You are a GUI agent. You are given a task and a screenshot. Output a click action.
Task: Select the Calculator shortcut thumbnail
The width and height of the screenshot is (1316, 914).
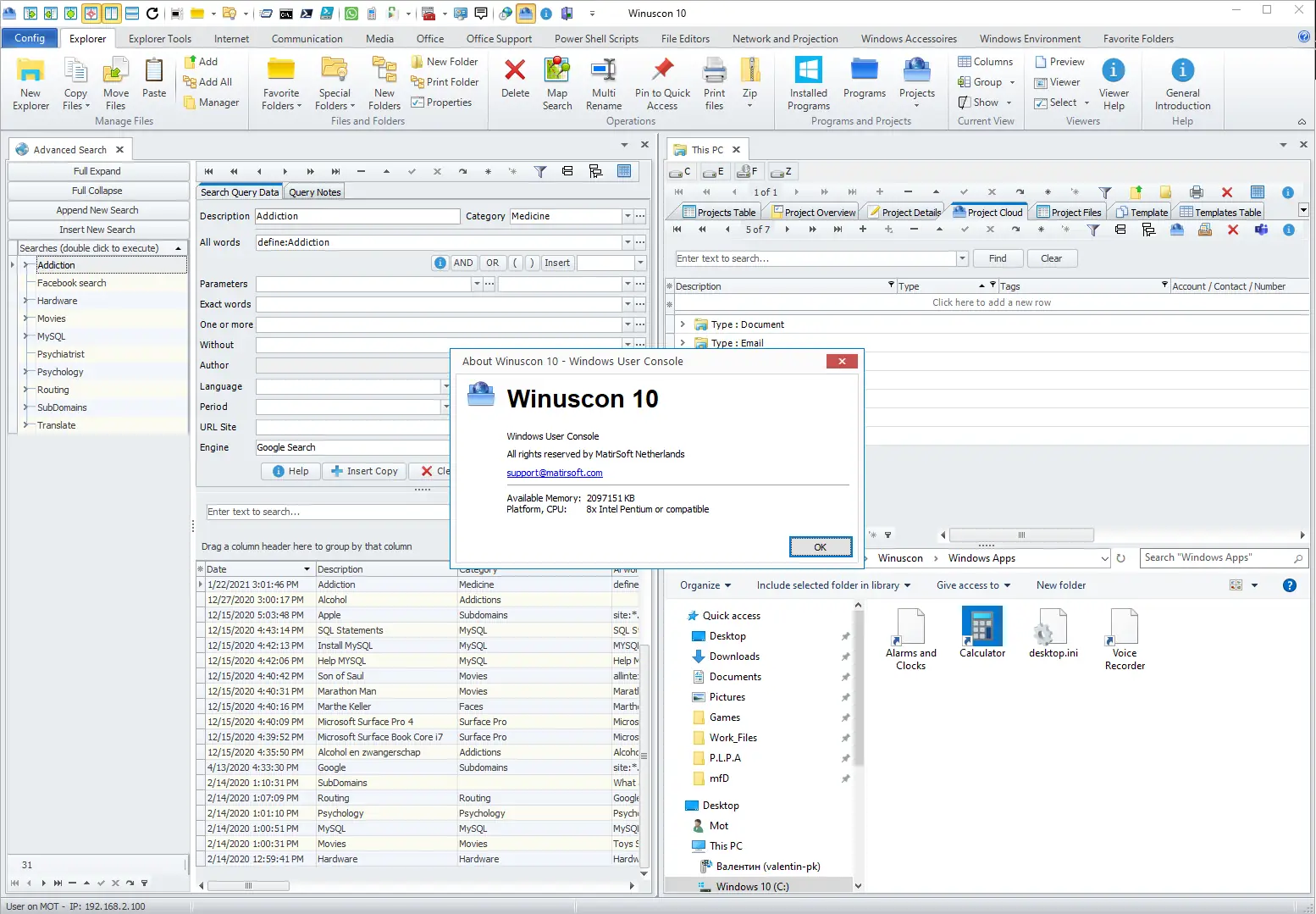coord(982,632)
